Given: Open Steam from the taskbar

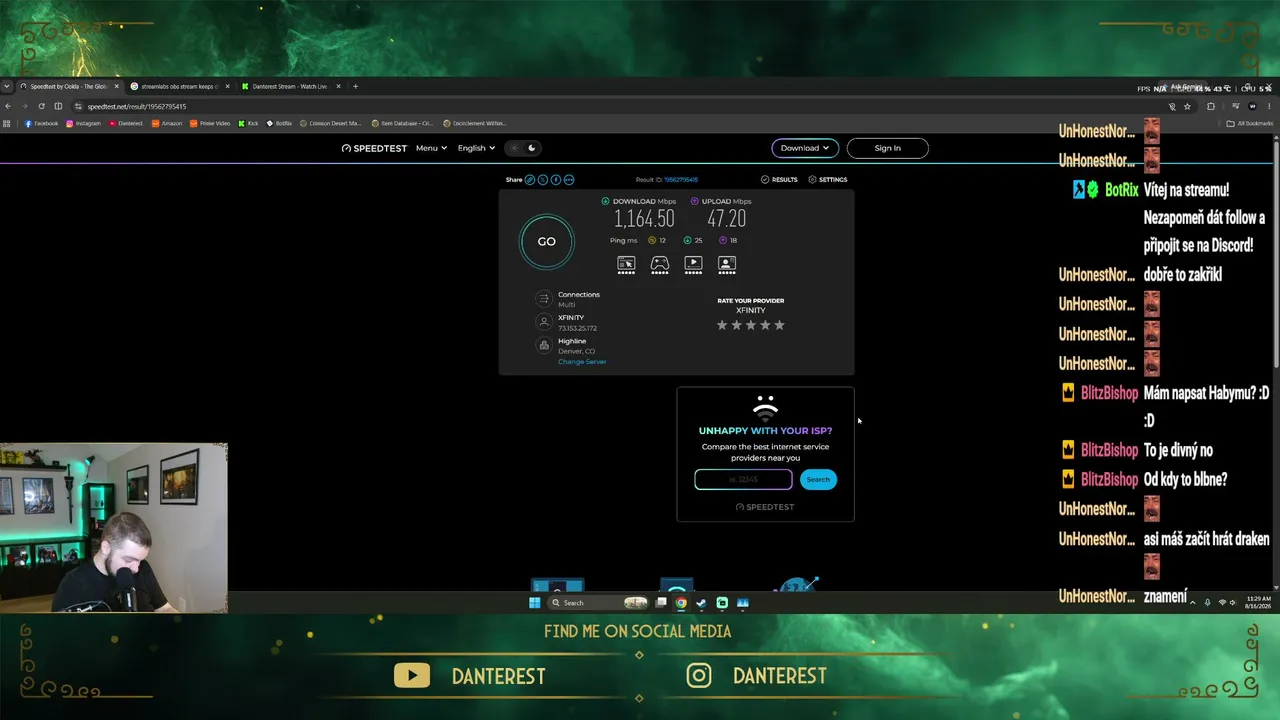Looking at the screenshot, I should 701,603.
